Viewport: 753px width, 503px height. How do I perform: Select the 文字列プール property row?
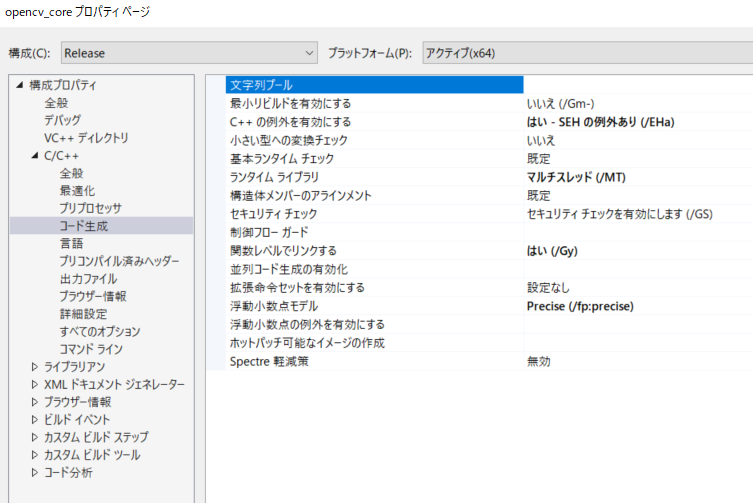pyautogui.click(x=375, y=85)
